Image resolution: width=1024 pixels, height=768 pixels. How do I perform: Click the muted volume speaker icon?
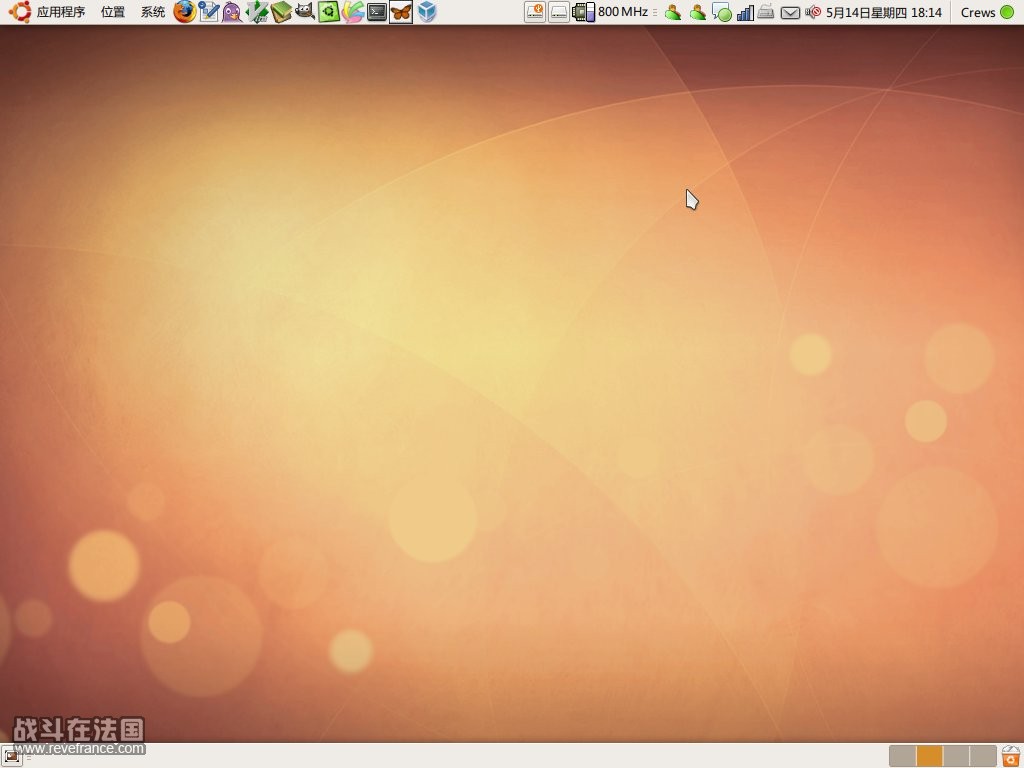click(x=813, y=12)
